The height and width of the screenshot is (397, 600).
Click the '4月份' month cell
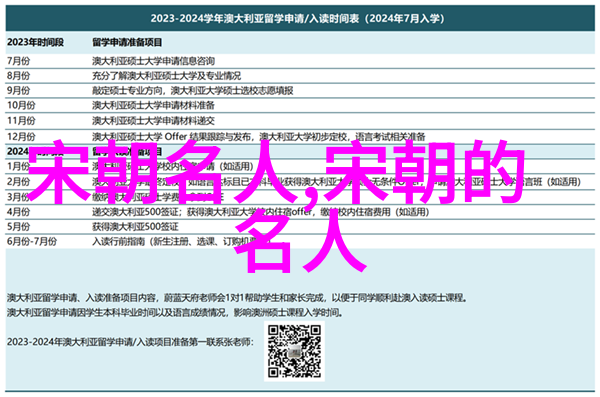(x=18, y=211)
